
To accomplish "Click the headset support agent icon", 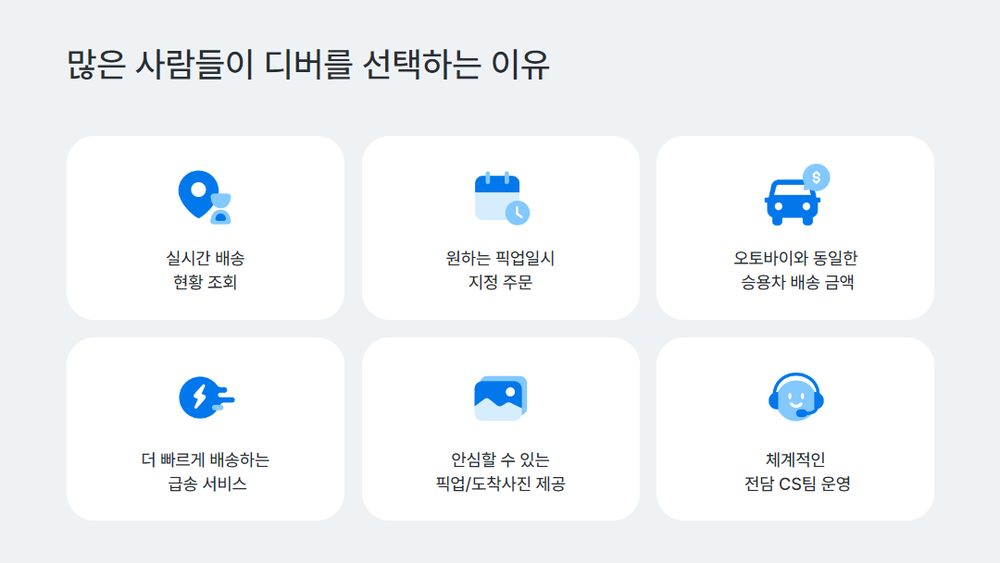I will 795,398.
